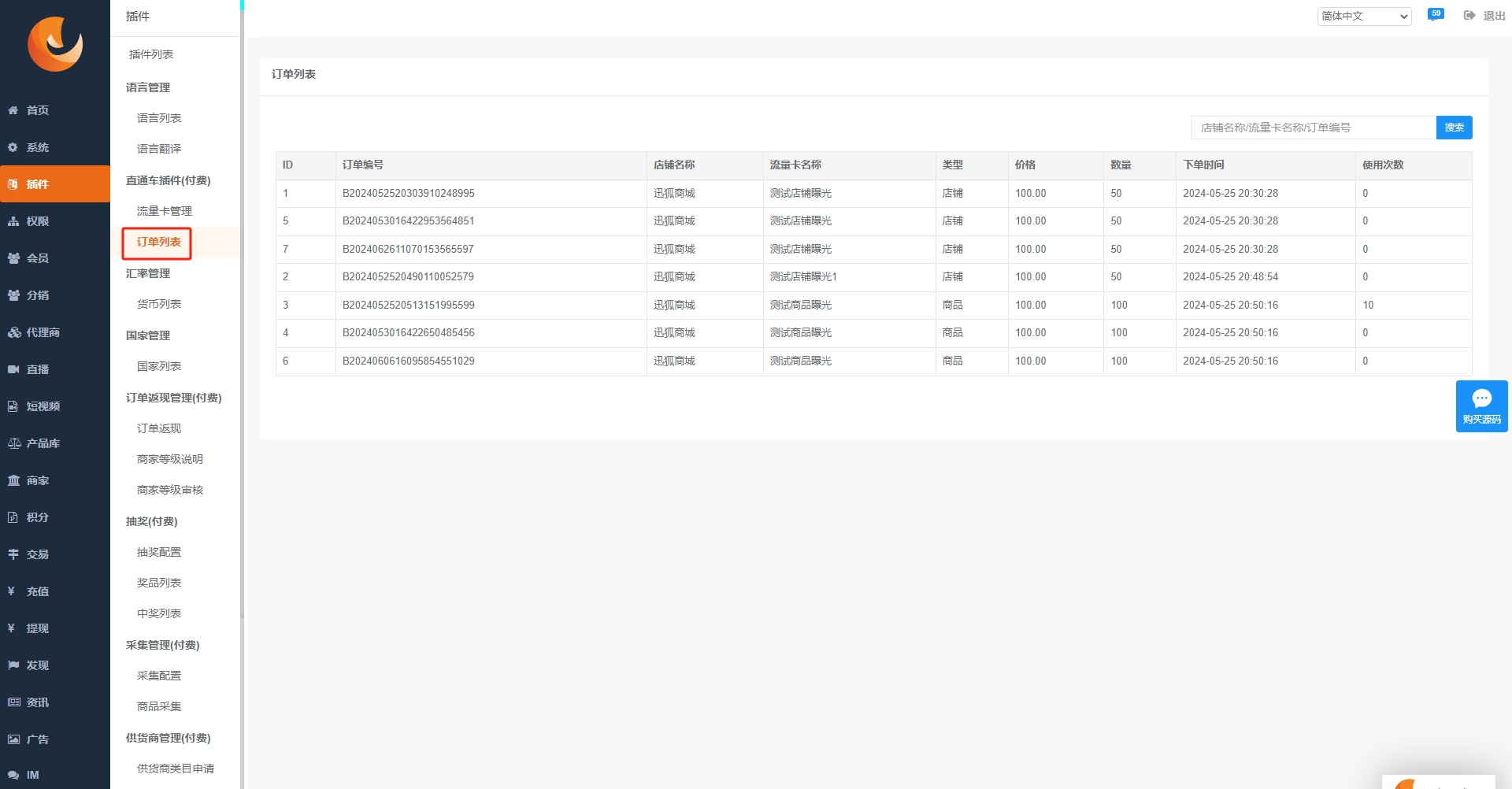Open 商家等级说明 submenu item
Viewport: 1512px width, 789px height.
coord(170,459)
